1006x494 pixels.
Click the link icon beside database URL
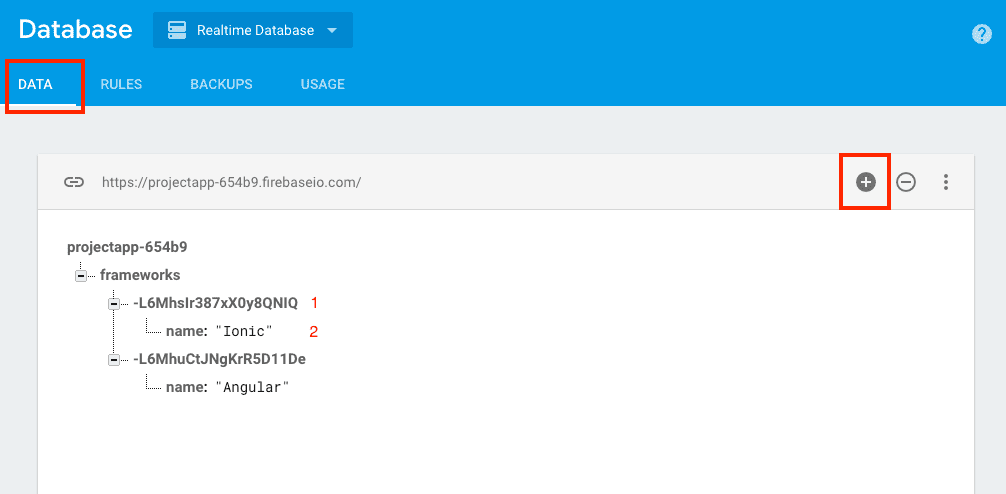coord(74,182)
